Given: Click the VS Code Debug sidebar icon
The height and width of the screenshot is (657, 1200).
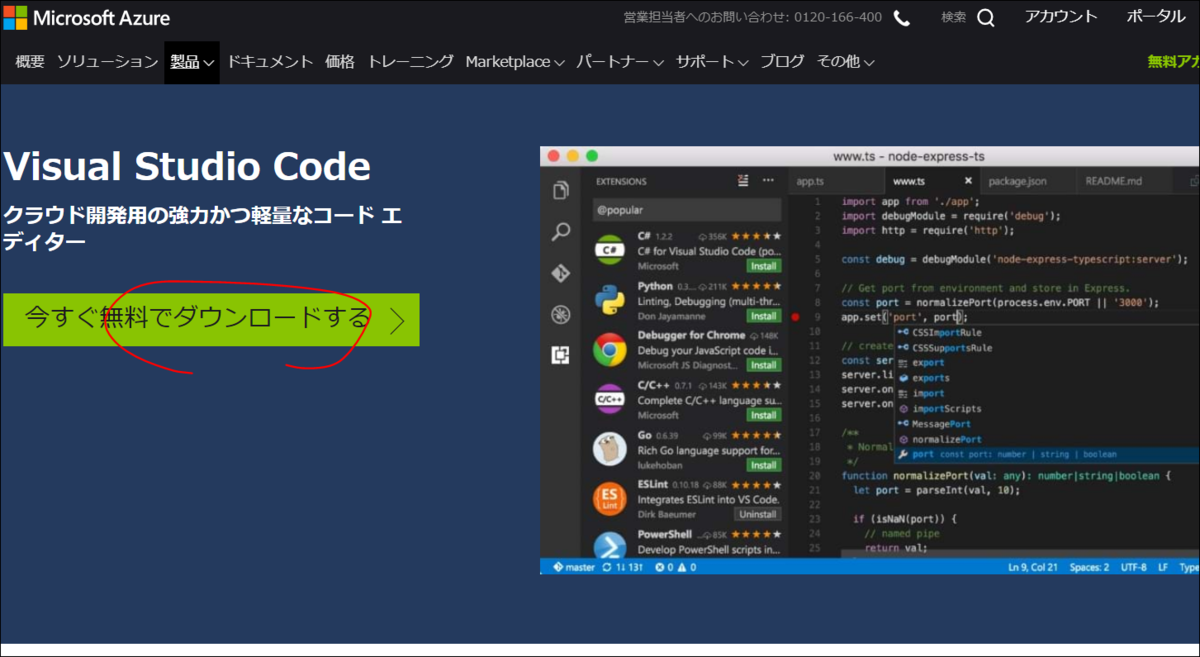Looking at the screenshot, I should [x=561, y=315].
